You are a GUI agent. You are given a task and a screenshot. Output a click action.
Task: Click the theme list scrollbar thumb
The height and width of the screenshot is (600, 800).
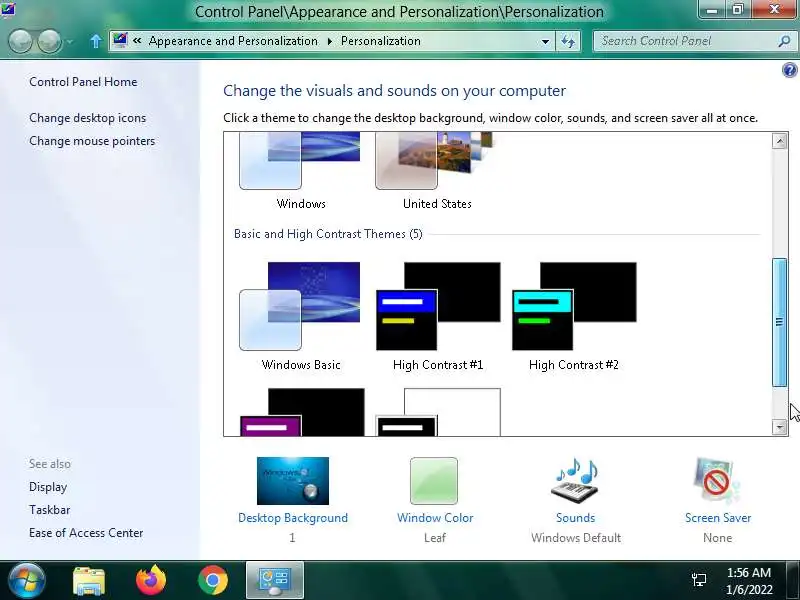pyautogui.click(x=779, y=322)
